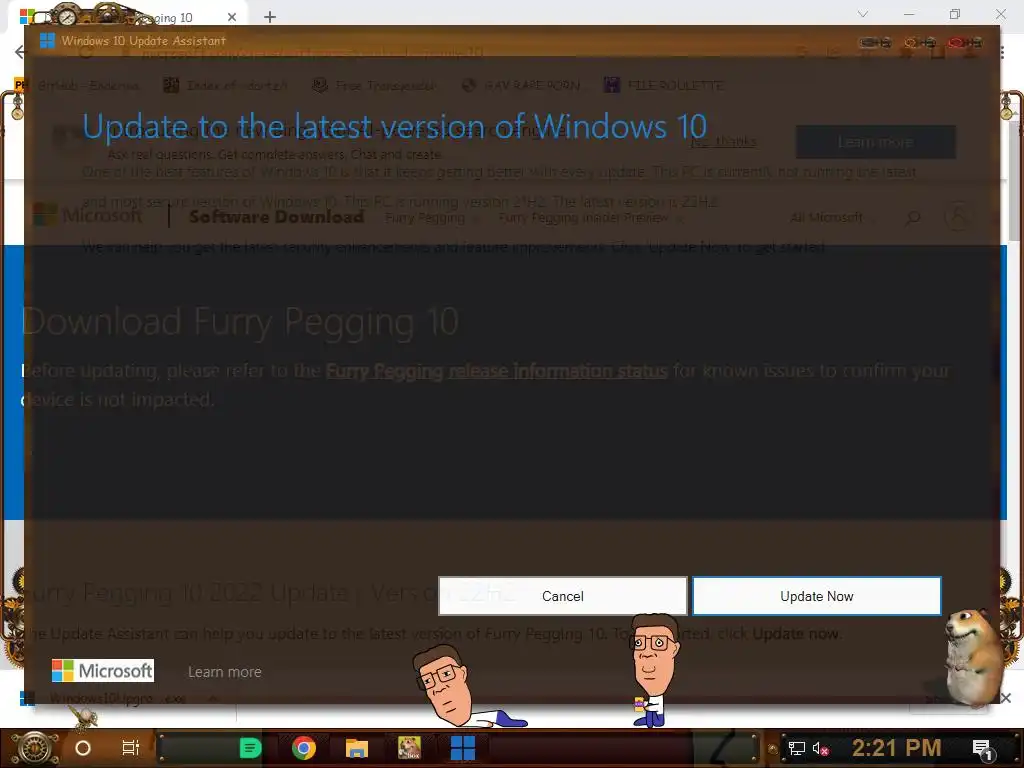The image size is (1024, 768).
Task: Close the Chrome downloads bar
Action: pyautogui.click(x=1006, y=698)
